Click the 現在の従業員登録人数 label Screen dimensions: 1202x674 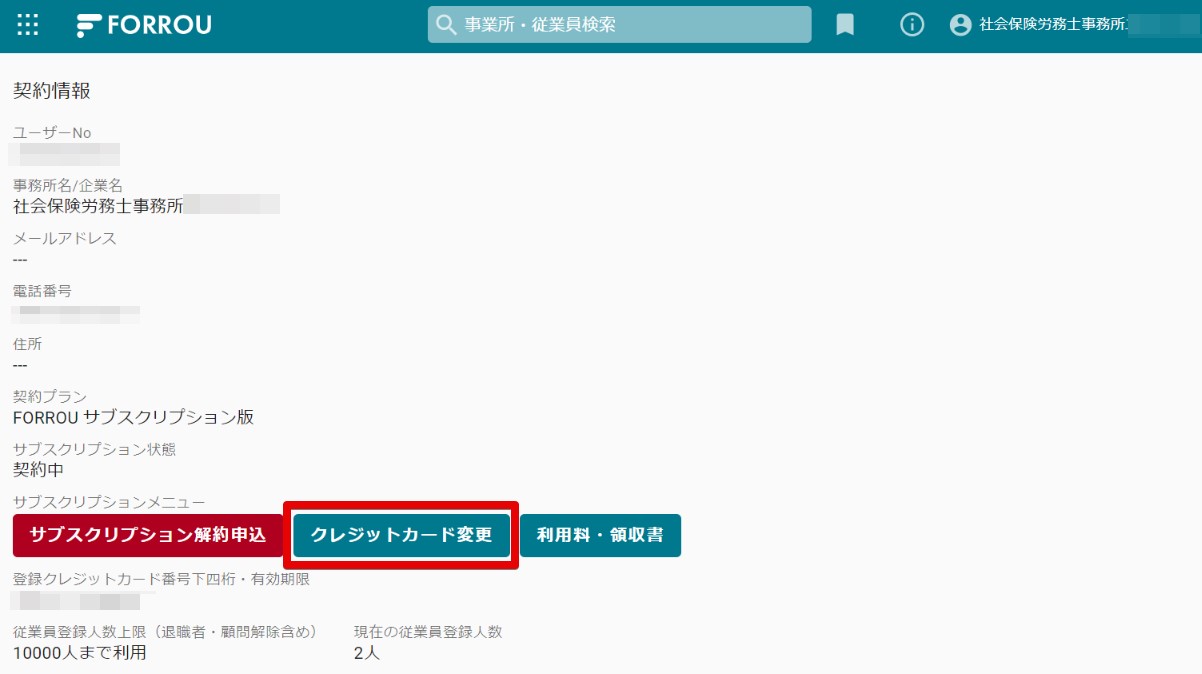(428, 632)
